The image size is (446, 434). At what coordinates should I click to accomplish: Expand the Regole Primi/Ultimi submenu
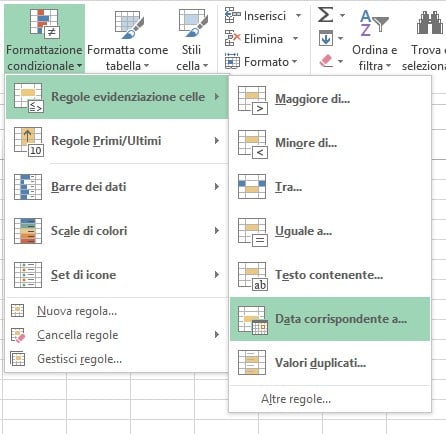(117, 141)
